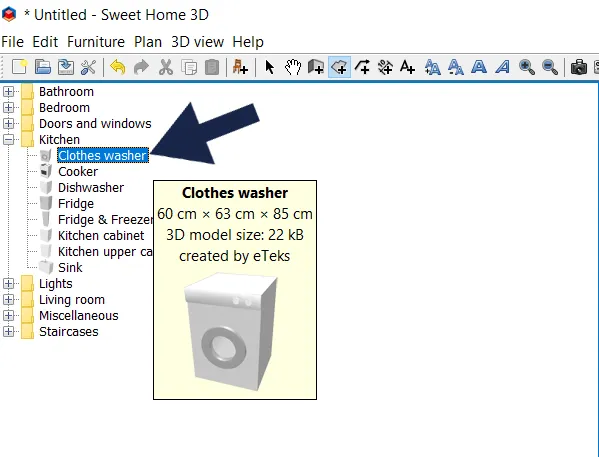Image resolution: width=599 pixels, height=457 pixels.
Task: Activate the Pan hand tool
Action: pos(293,67)
